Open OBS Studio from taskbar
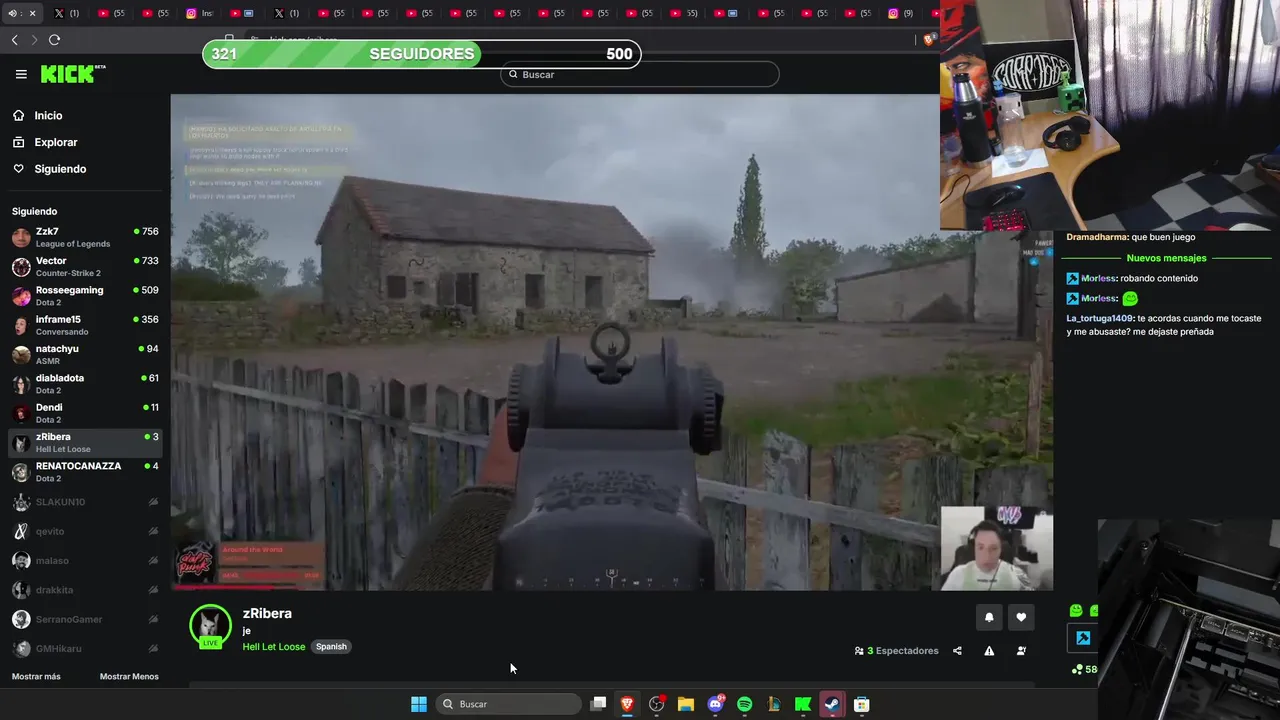Viewport: 1280px width, 720px height. (x=657, y=704)
